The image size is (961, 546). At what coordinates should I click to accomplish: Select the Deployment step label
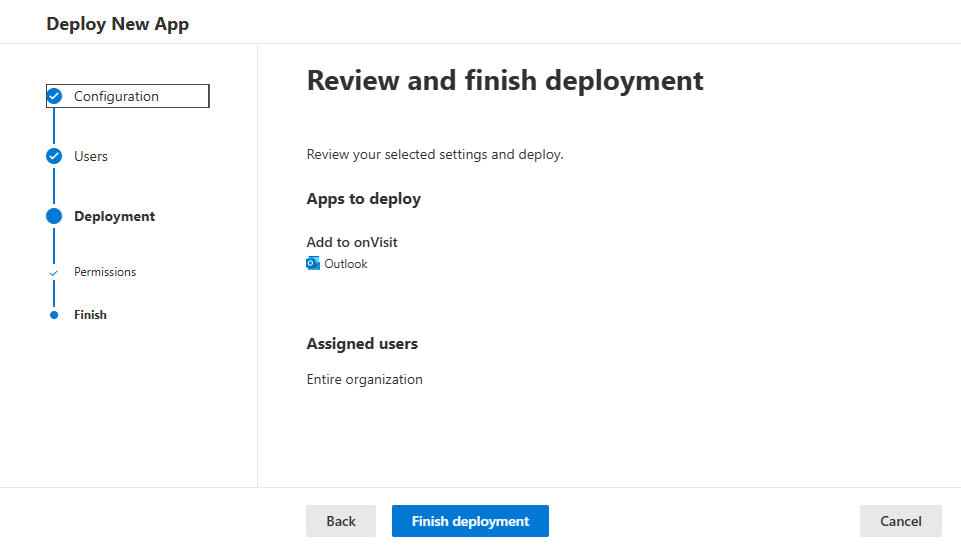click(115, 216)
